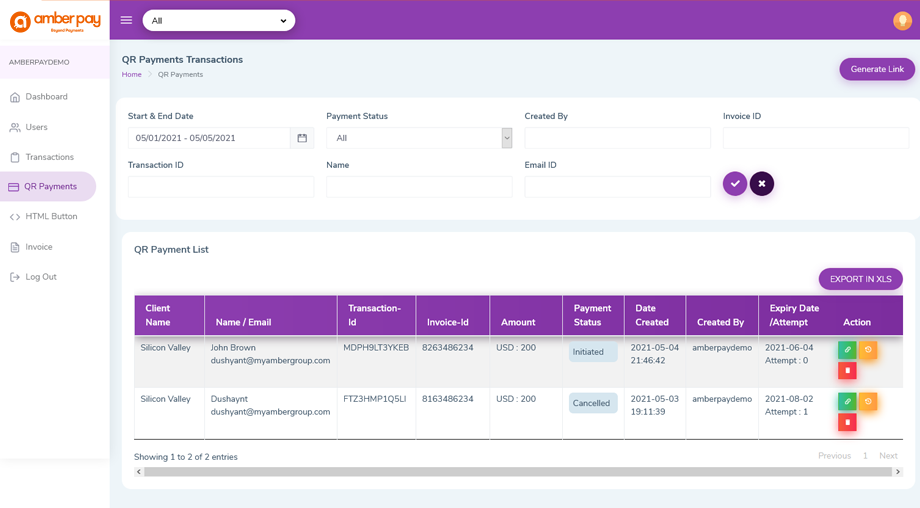This screenshot has height=508, width=920.
Task: Click red delete icon for Dushaynt payment
Action: (847, 422)
